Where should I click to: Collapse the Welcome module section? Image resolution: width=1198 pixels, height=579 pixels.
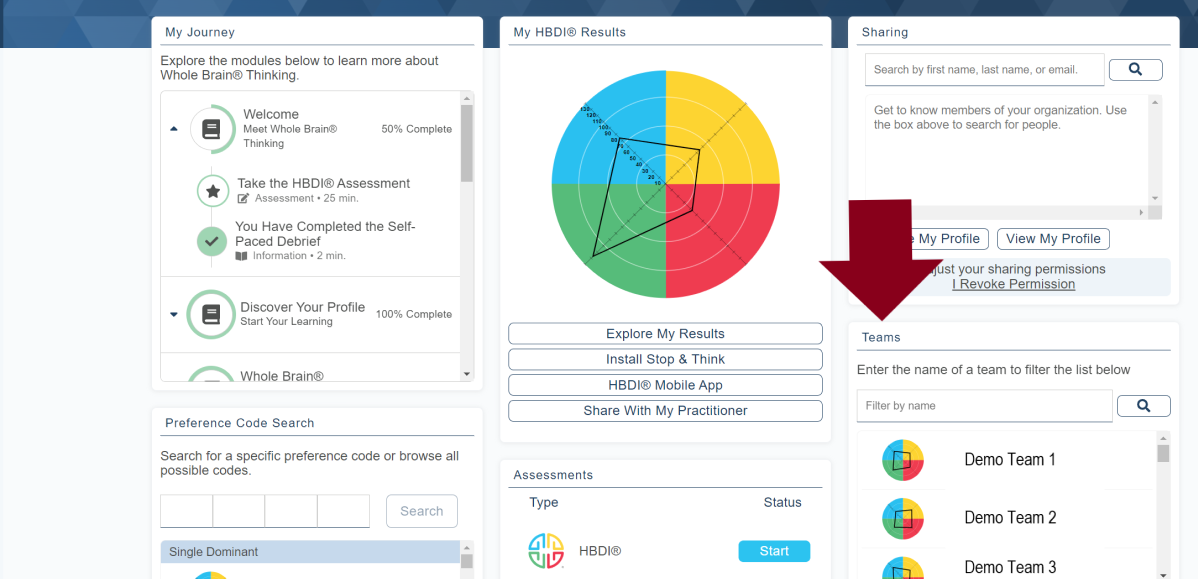174,129
